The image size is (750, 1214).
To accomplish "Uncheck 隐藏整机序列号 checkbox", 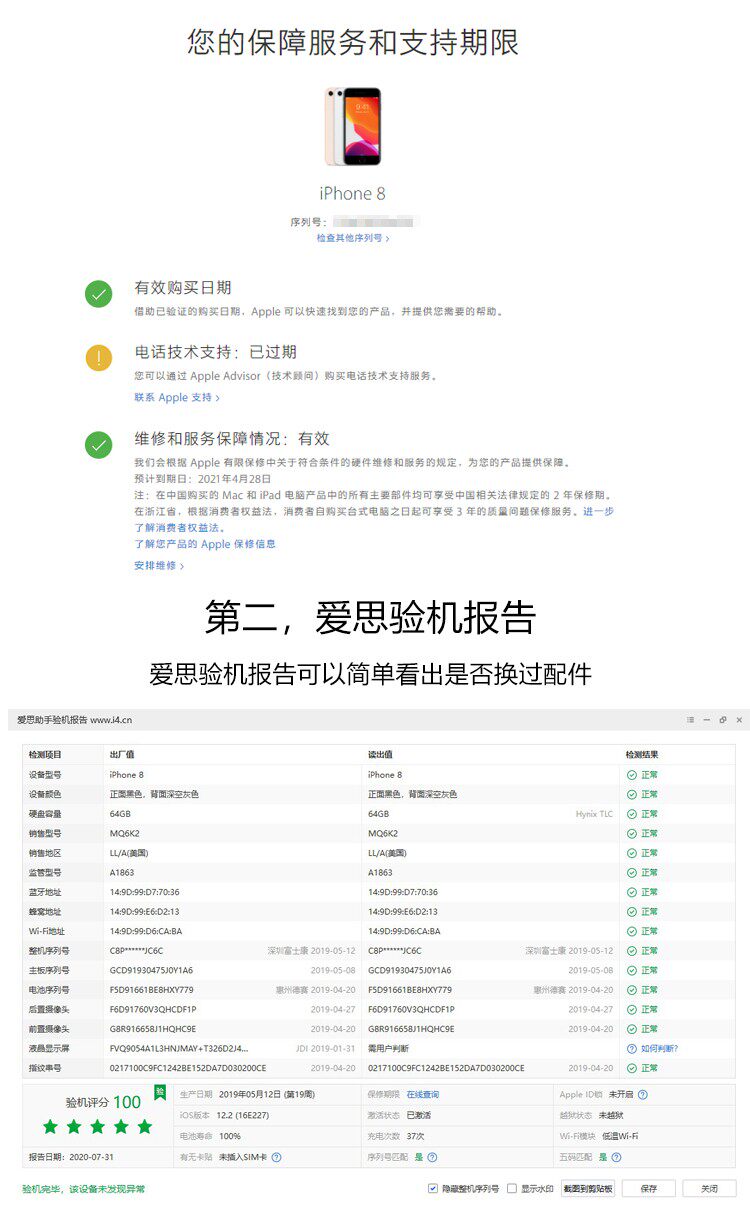I will (x=432, y=1189).
